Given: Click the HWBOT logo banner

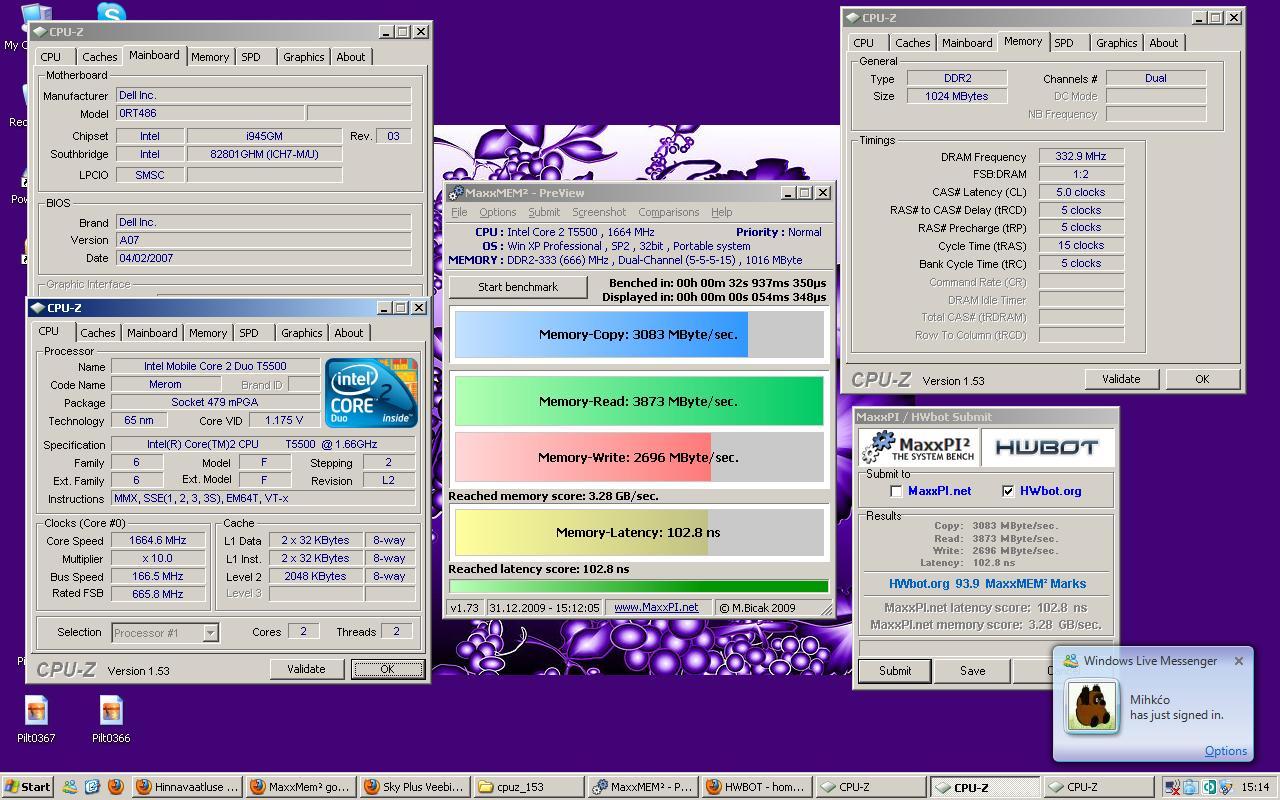Looking at the screenshot, I should [1046, 447].
